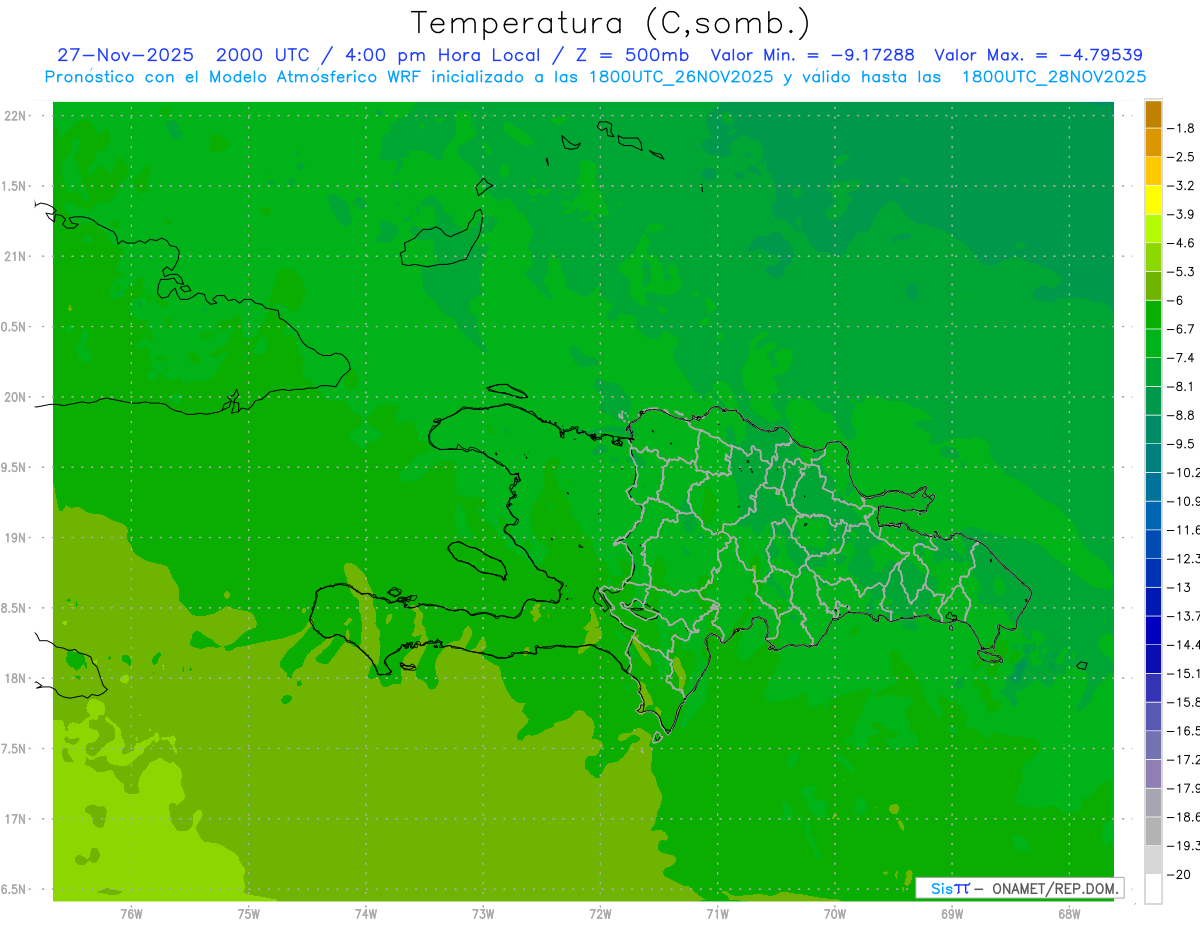Viewport: 1200px width, 927px height.
Task: Click the '1800UTC_26NOV2025' initialization time
Action: click(x=681, y=77)
